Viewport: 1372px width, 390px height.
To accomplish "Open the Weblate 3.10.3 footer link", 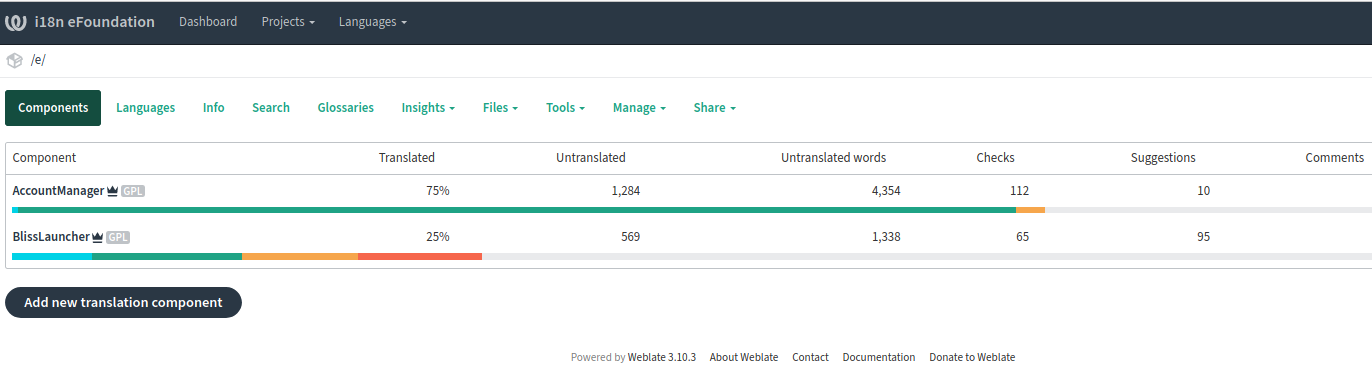I will (662, 357).
